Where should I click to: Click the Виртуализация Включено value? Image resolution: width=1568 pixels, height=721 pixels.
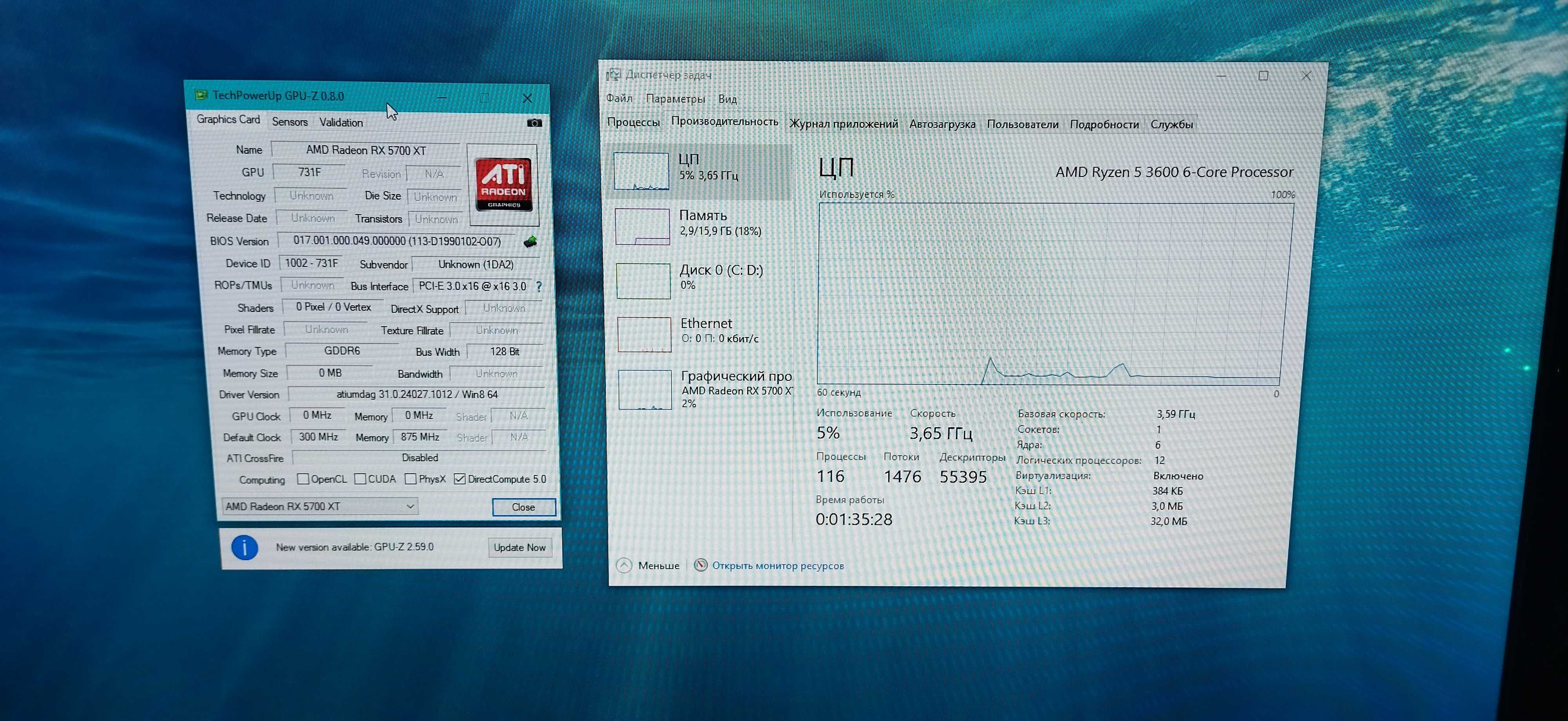click(1178, 476)
